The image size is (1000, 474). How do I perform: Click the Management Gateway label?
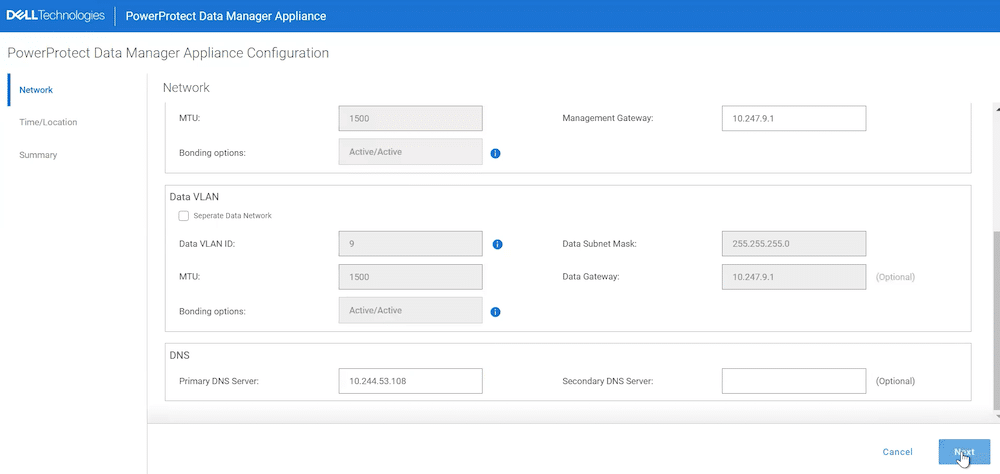tap(608, 118)
